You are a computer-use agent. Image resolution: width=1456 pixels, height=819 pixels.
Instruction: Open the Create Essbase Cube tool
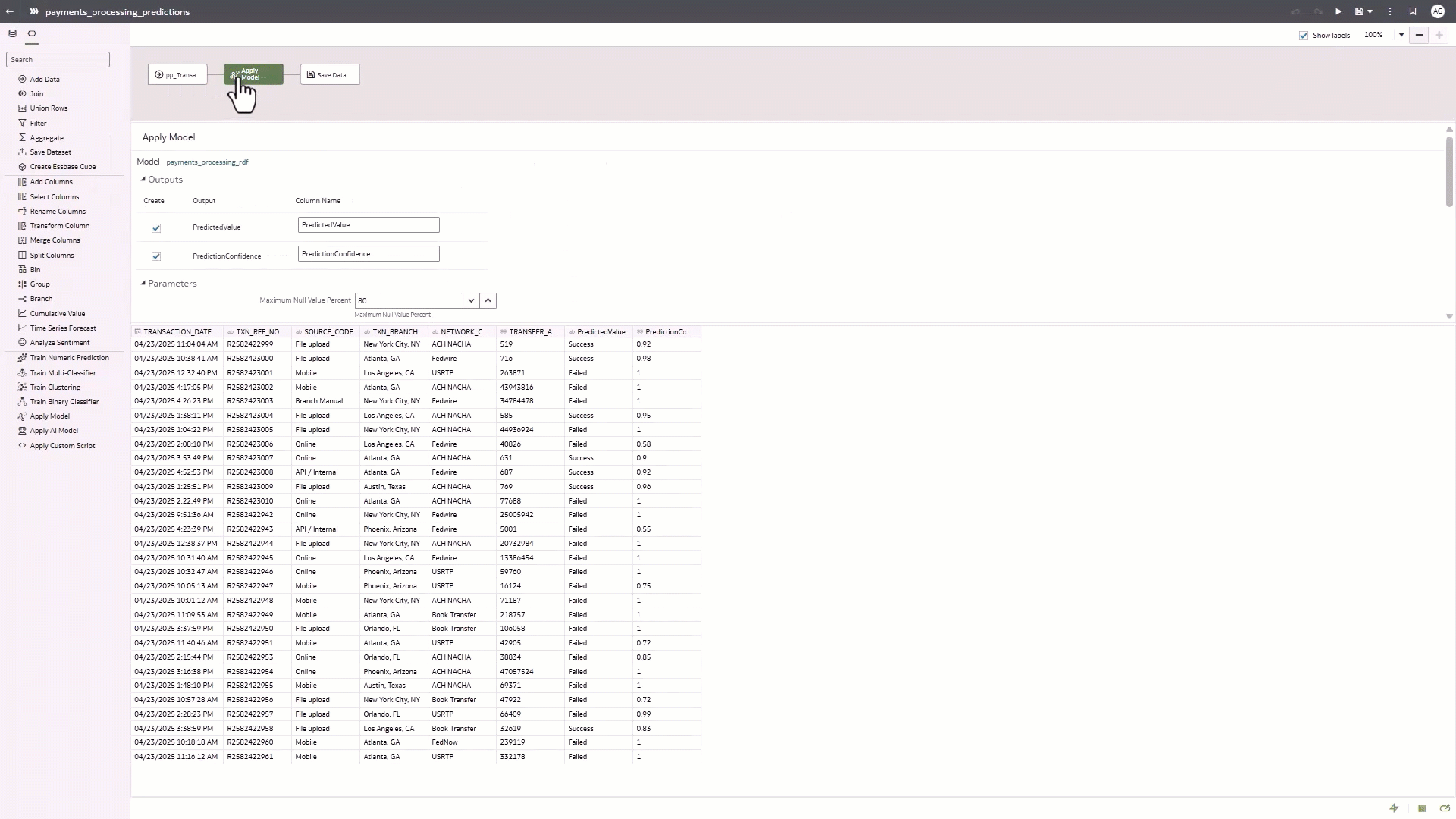[x=63, y=166]
